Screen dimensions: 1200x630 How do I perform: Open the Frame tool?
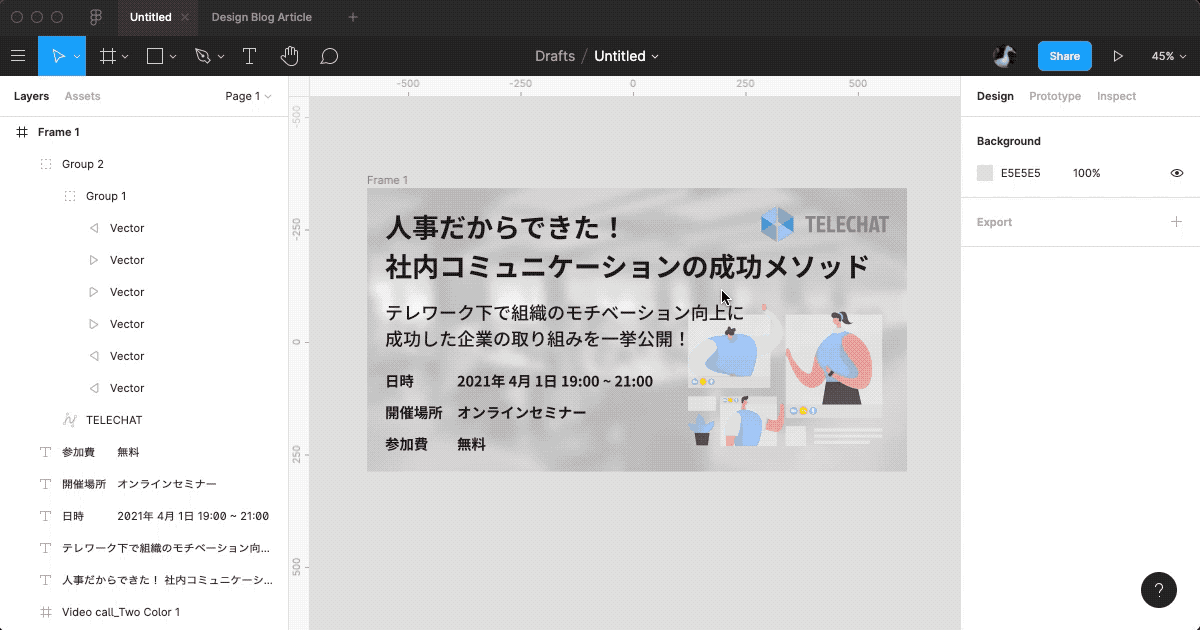click(108, 56)
